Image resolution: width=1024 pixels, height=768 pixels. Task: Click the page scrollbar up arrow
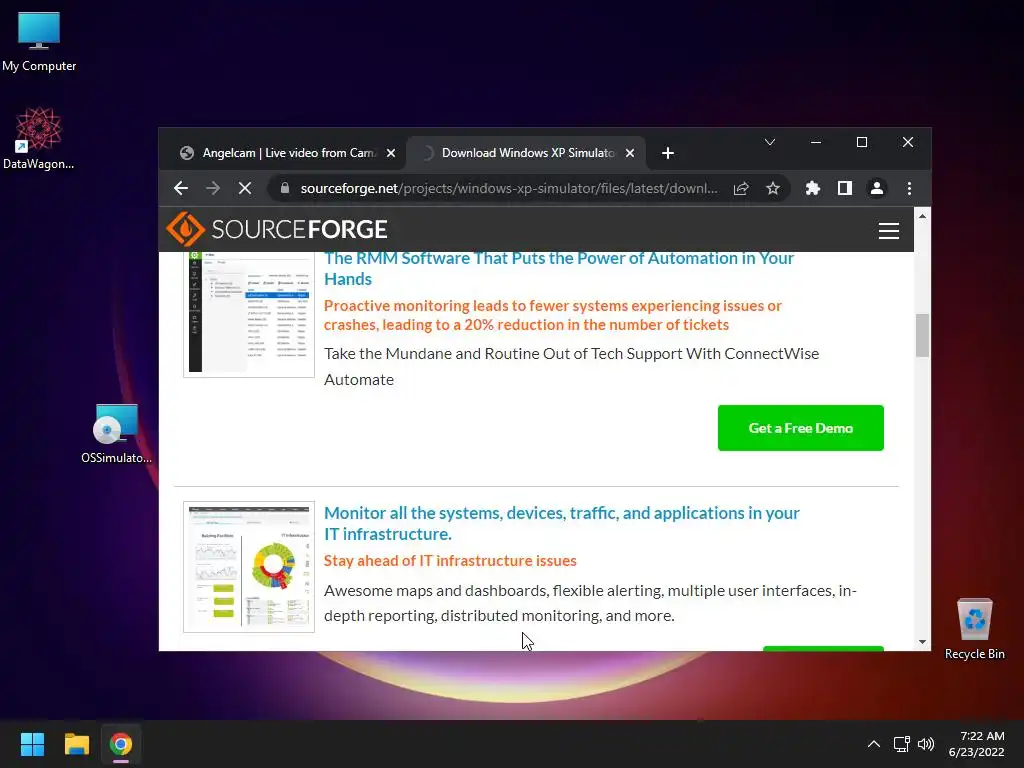tap(922, 216)
